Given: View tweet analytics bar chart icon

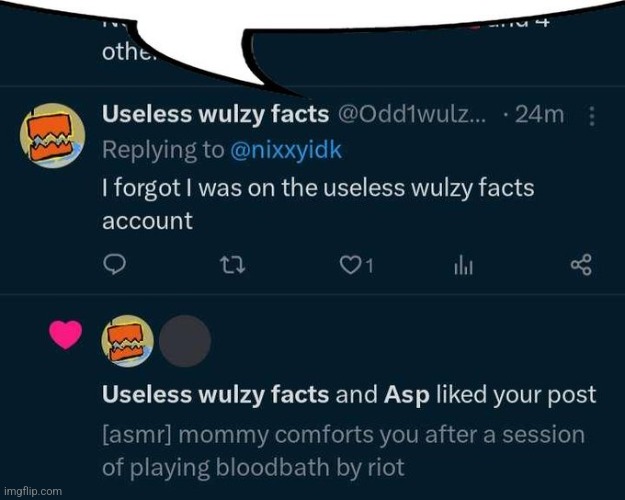Looking at the screenshot, I should [x=463, y=265].
